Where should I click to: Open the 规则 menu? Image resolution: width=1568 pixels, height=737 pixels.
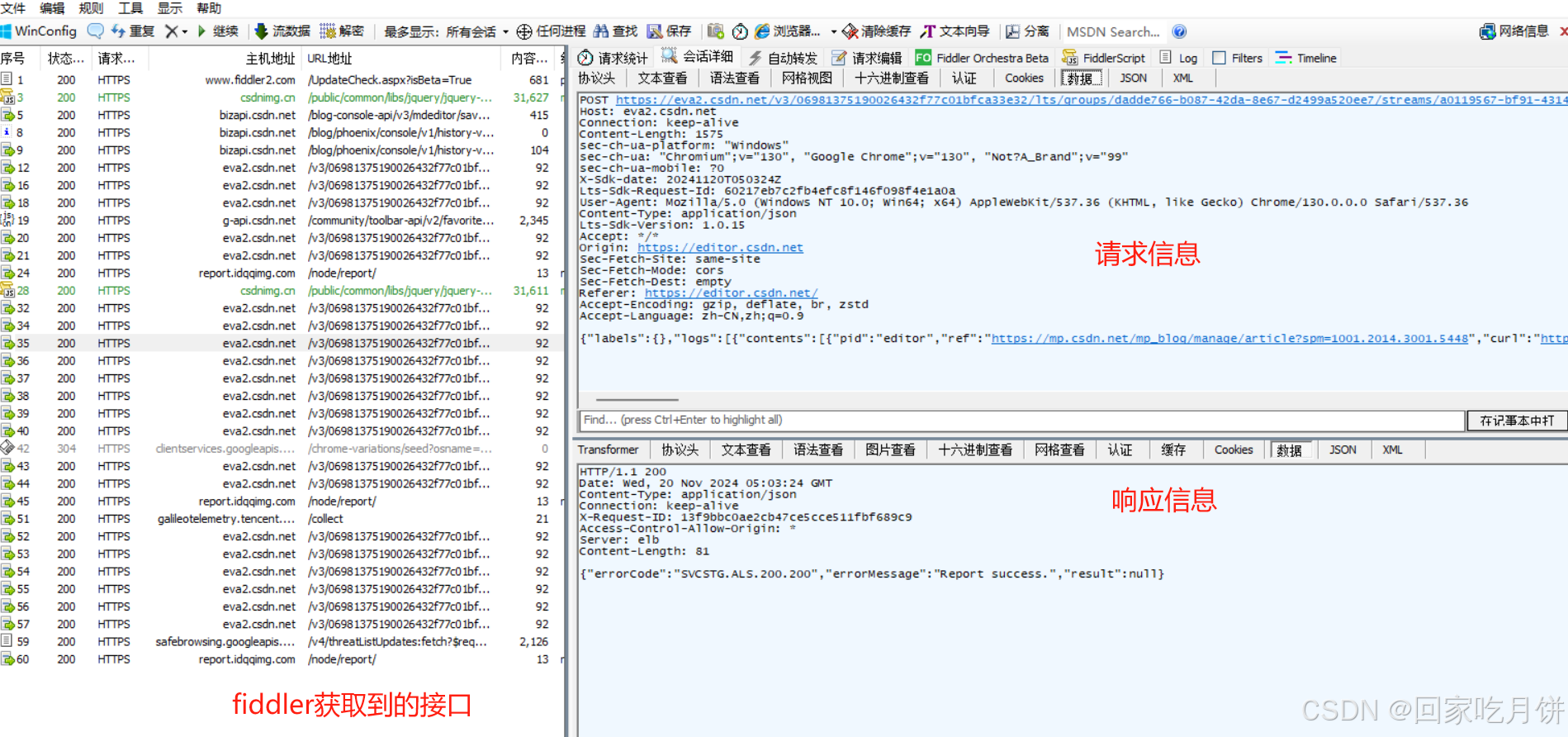[x=91, y=8]
